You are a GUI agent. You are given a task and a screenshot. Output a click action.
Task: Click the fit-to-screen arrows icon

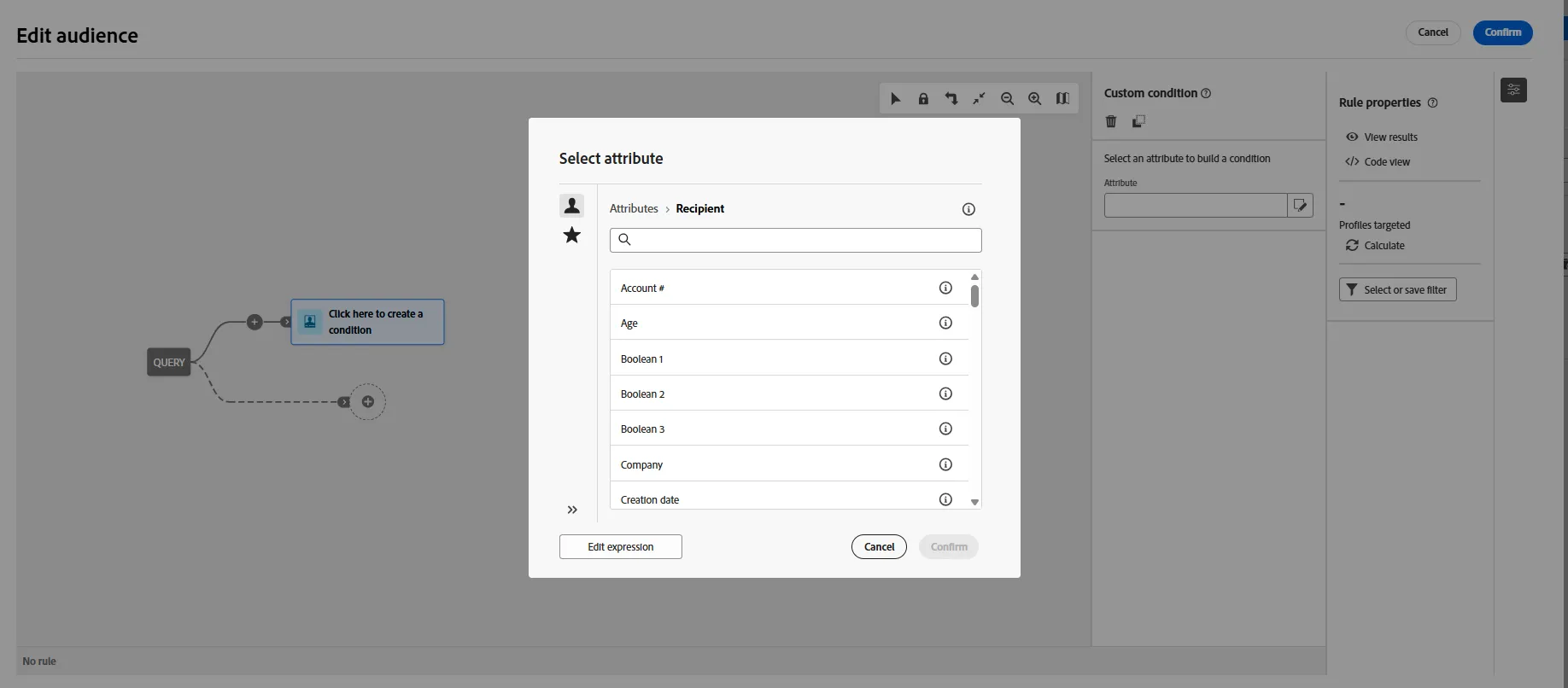point(979,99)
